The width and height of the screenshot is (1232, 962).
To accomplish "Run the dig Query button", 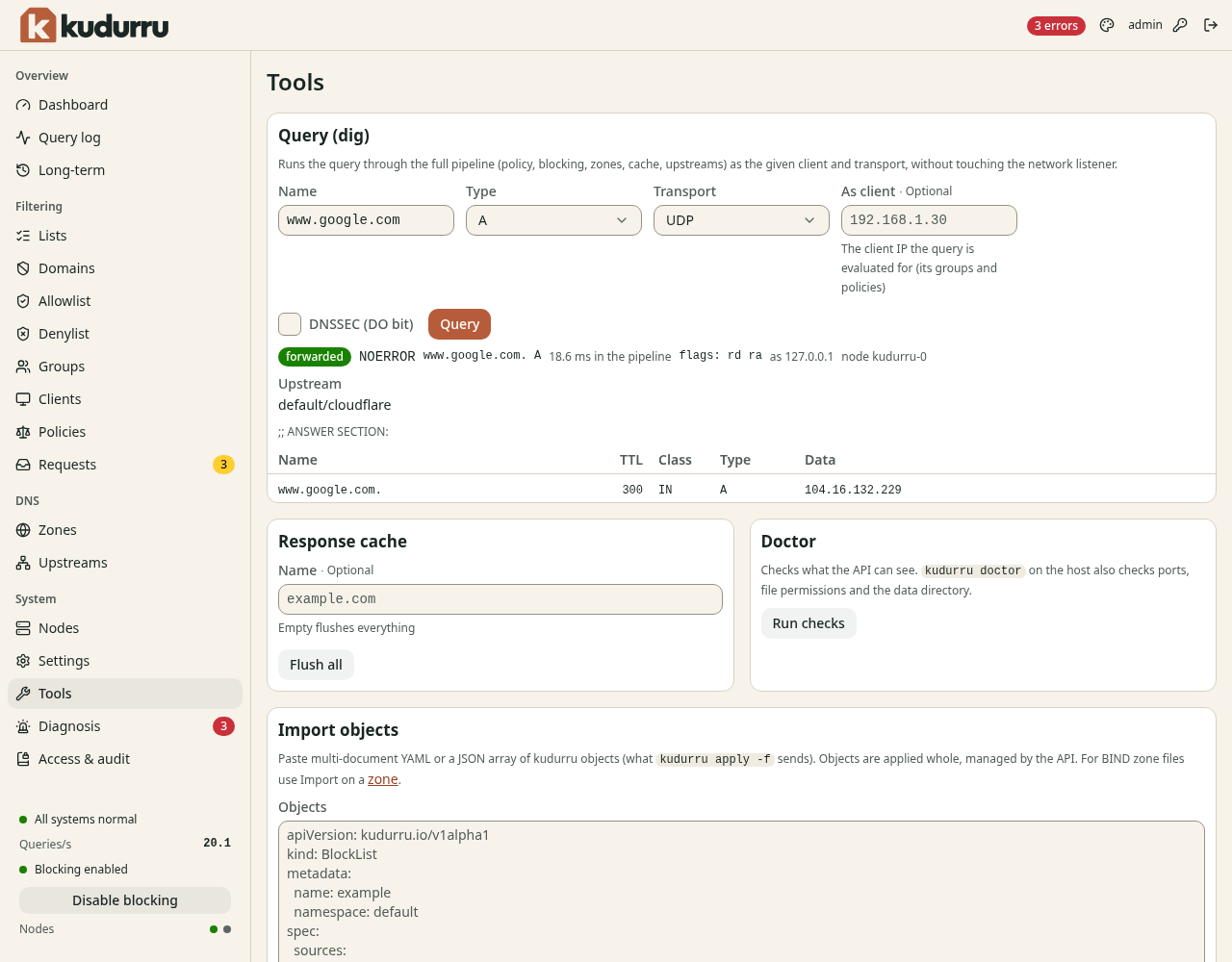I will click(459, 324).
